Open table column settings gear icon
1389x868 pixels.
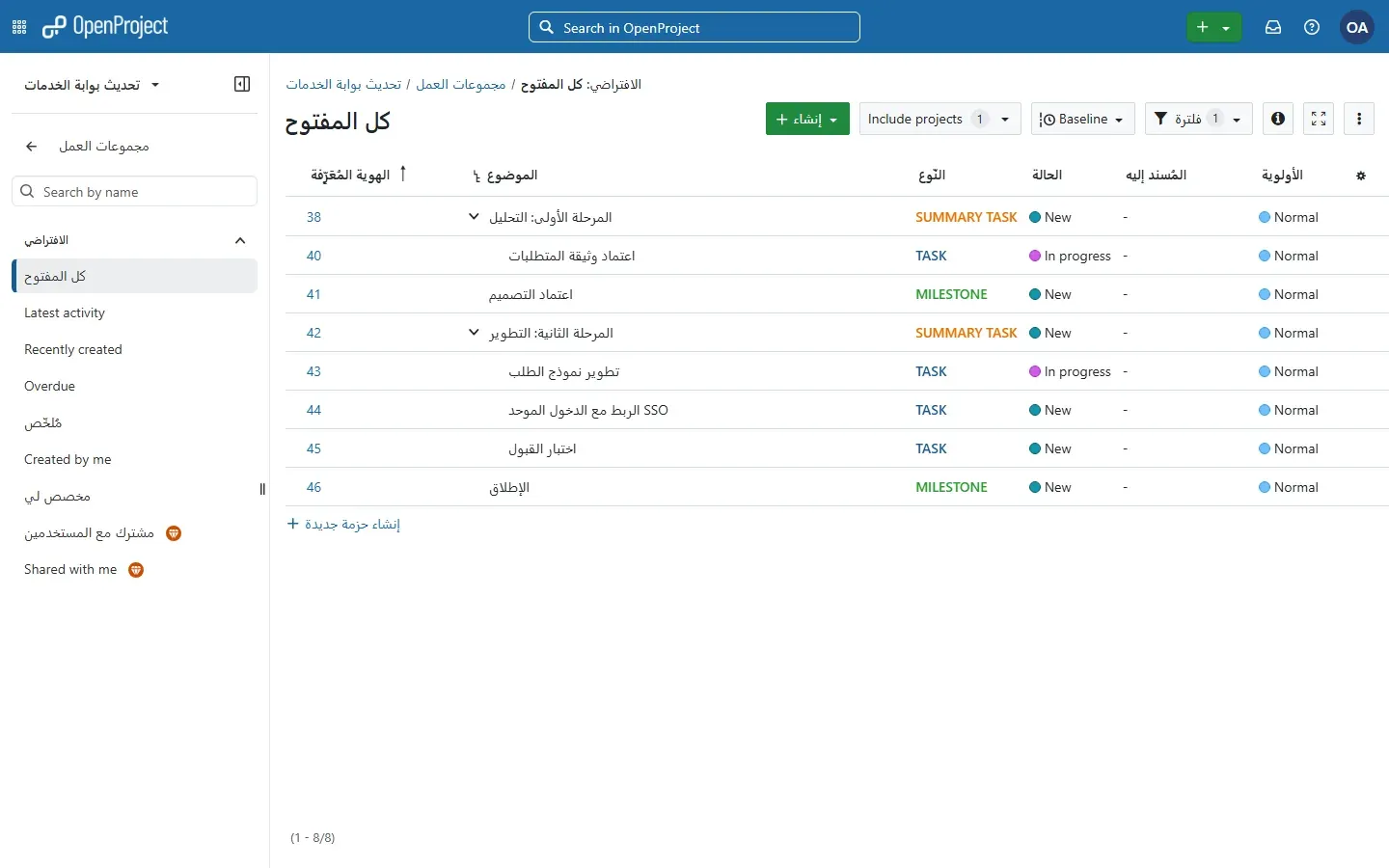1361,176
